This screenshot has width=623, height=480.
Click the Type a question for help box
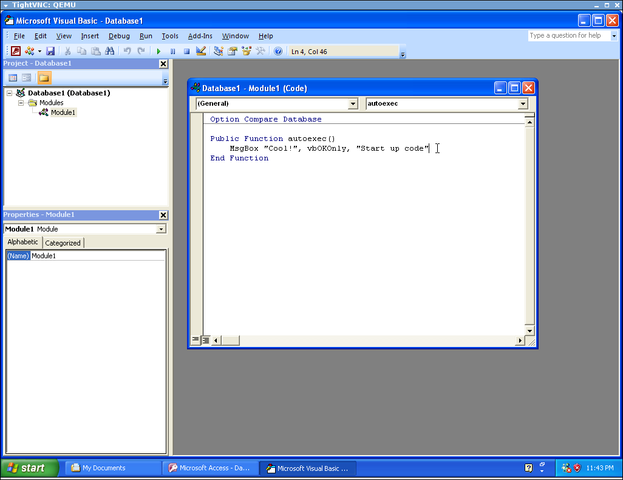(x=569, y=36)
